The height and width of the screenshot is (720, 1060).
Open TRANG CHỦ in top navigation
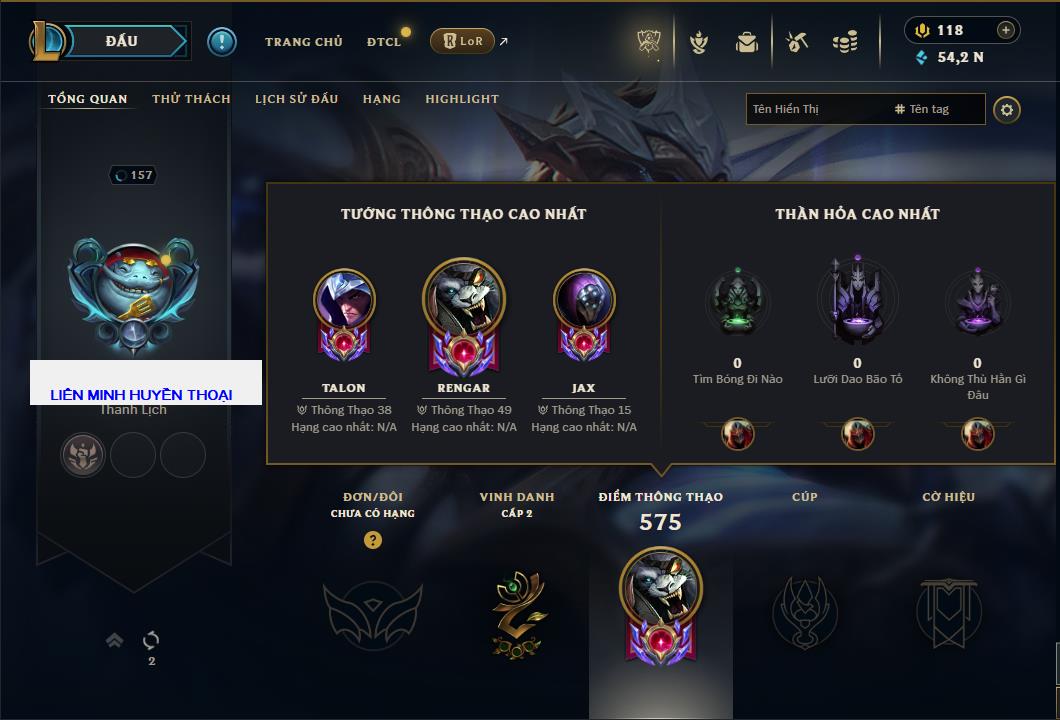coord(304,42)
